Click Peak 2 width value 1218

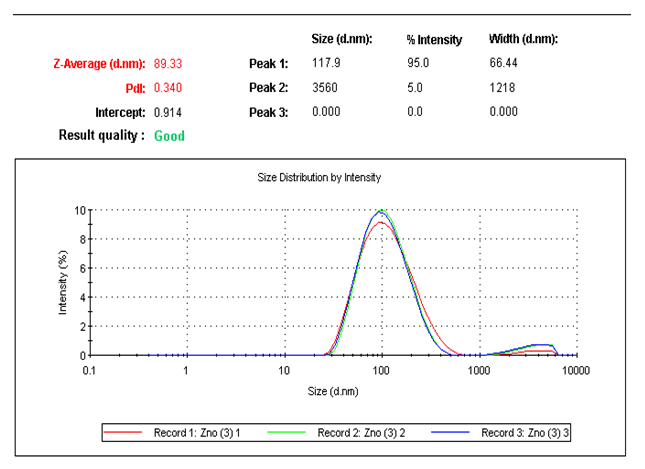tap(502, 88)
